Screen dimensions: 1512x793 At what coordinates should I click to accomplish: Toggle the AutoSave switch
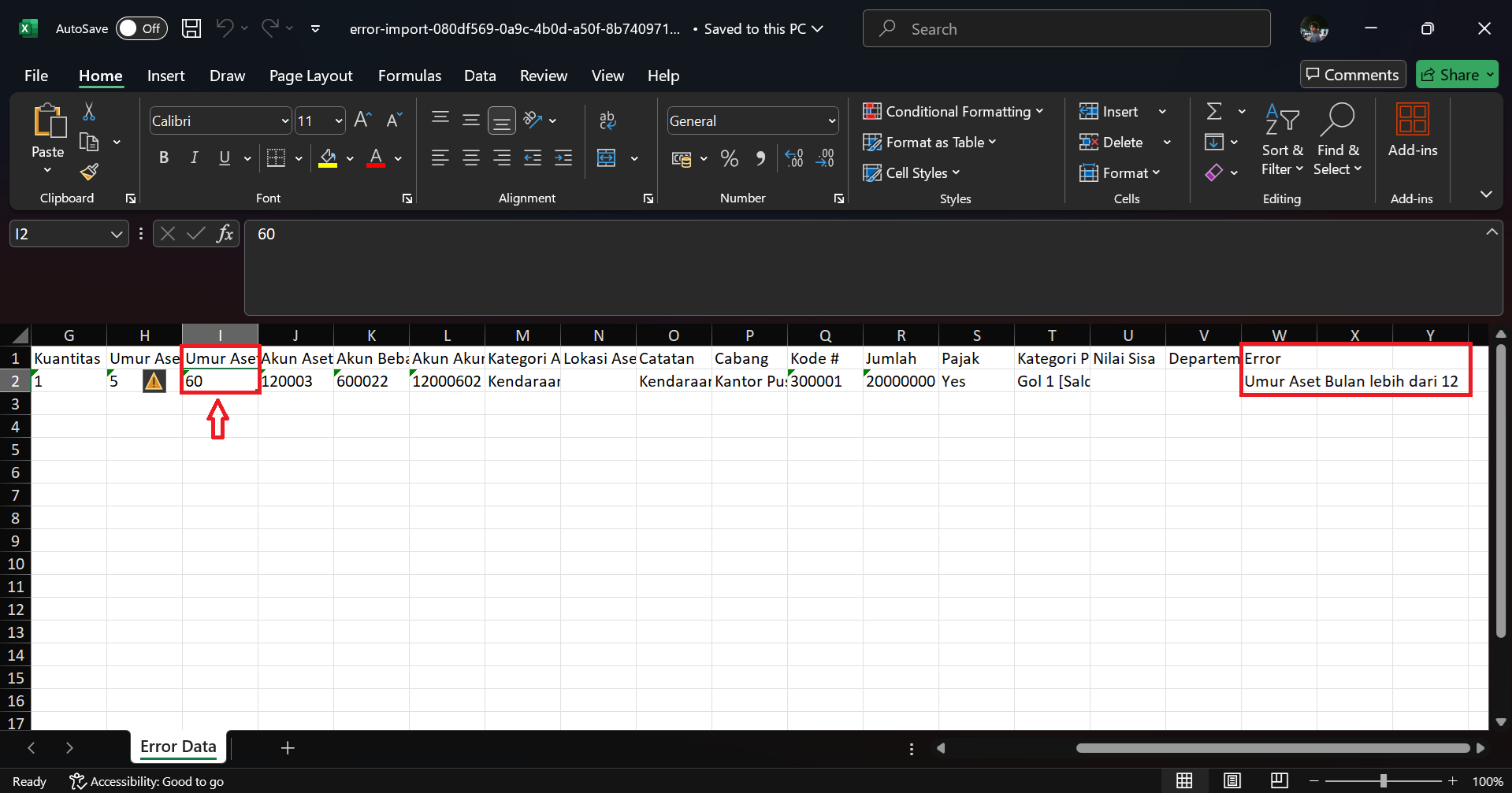[x=141, y=29]
